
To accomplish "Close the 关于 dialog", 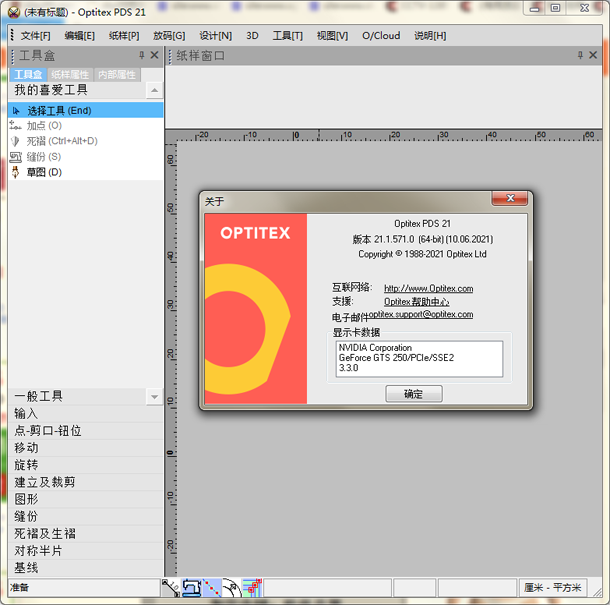I will click(x=510, y=198).
